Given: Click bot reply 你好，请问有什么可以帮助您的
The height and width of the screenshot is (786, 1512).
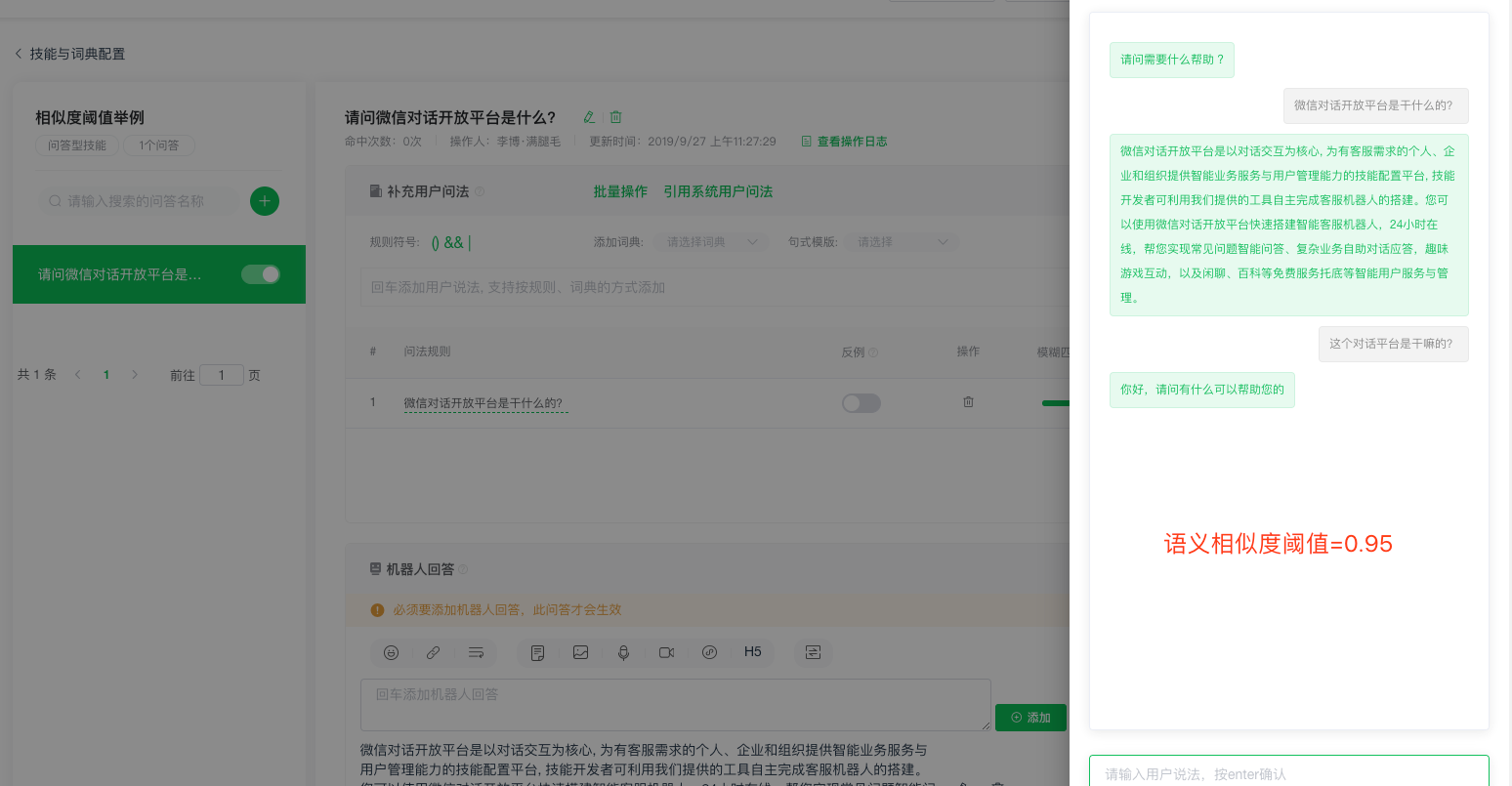Looking at the screenshot, I should (1202, 390).
